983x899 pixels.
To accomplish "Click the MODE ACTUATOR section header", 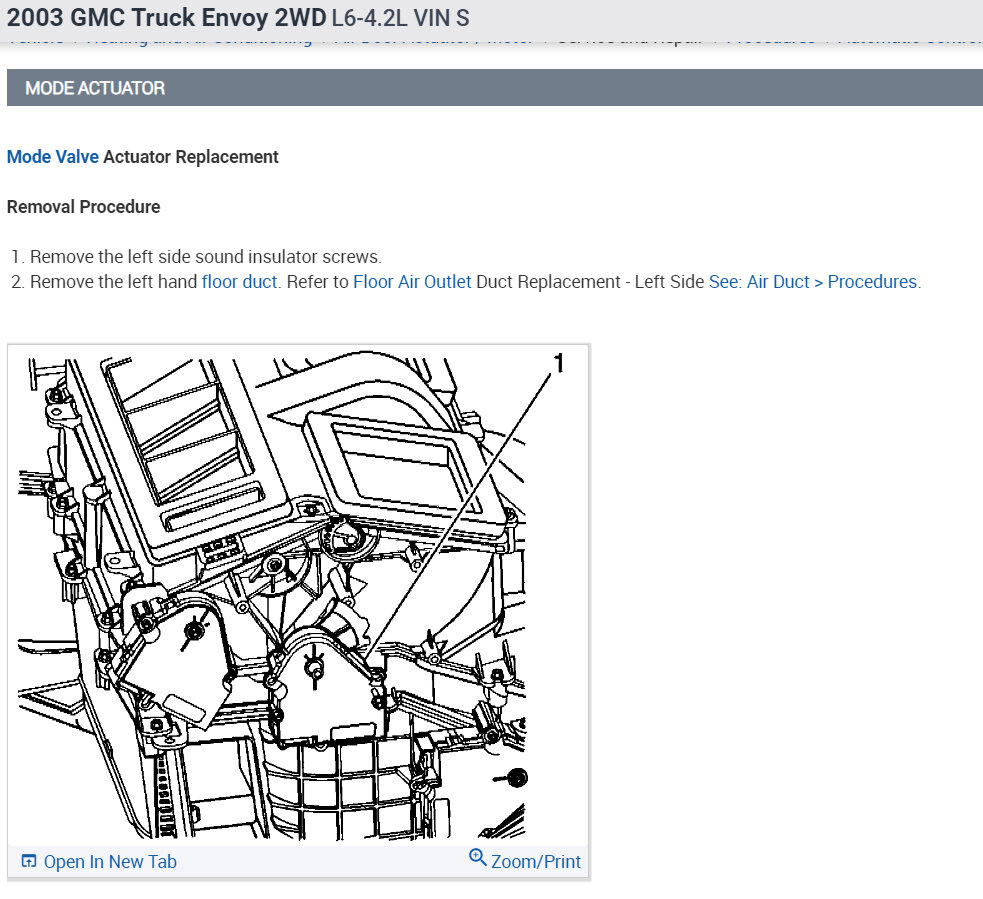I will pos(495,88).
